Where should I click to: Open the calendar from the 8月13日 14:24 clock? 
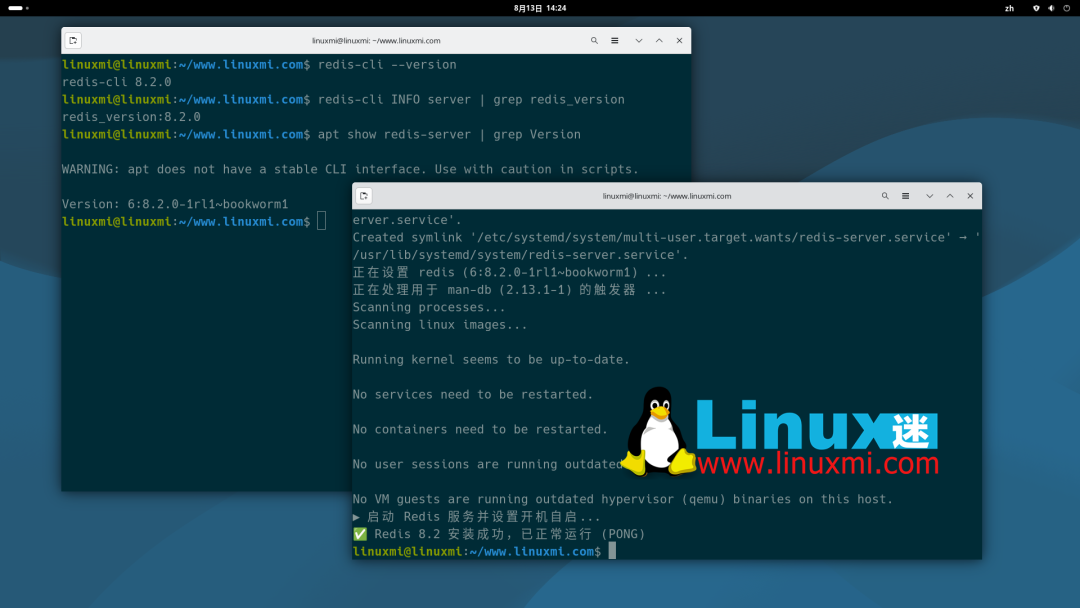point(540,8)
